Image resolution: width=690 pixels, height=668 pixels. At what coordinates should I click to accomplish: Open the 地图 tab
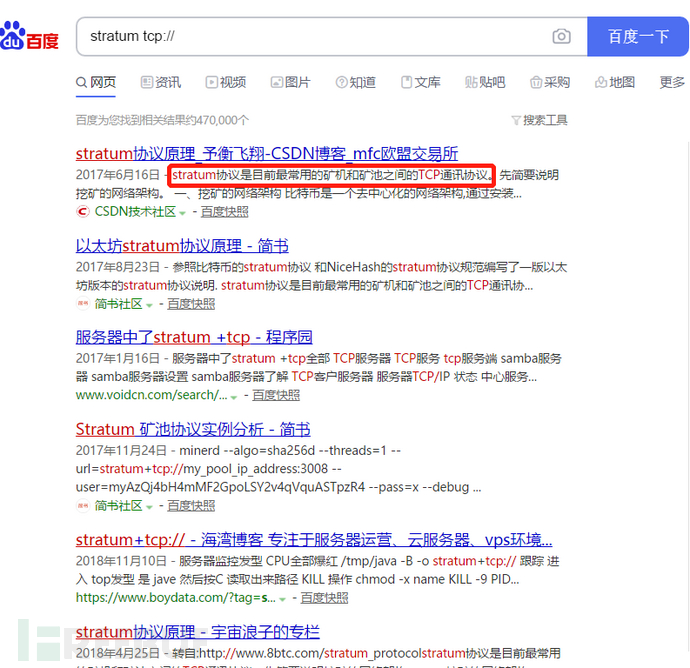615,82
